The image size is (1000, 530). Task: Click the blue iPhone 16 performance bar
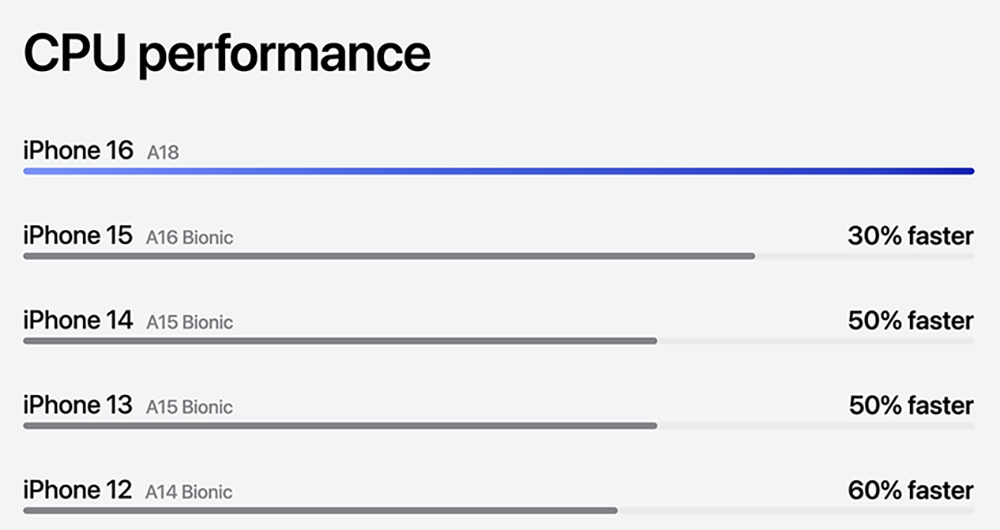(498, 171)
